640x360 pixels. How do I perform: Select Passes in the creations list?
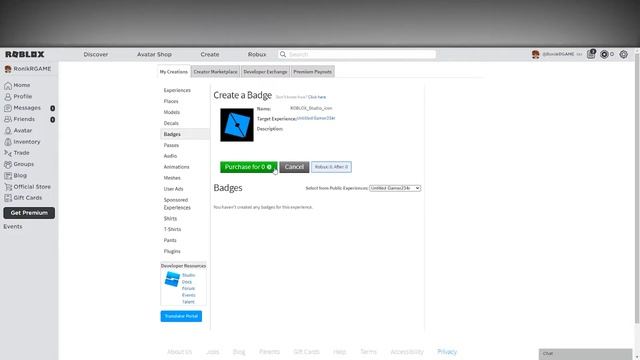[x=171, y=145]
